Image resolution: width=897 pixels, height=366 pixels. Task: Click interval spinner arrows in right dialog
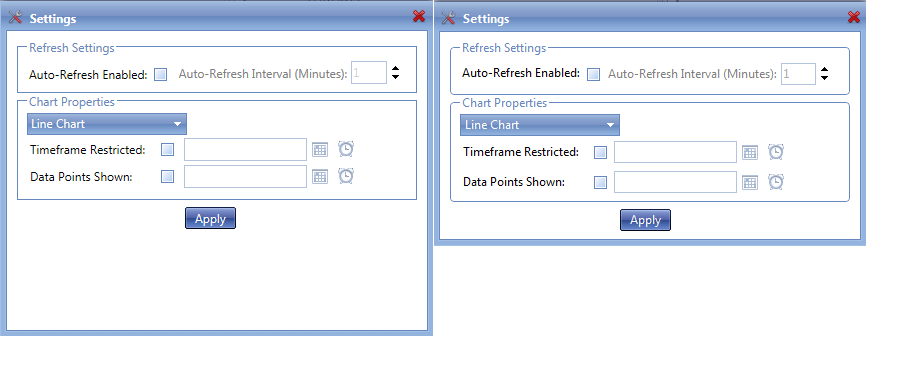coord(824,74)
